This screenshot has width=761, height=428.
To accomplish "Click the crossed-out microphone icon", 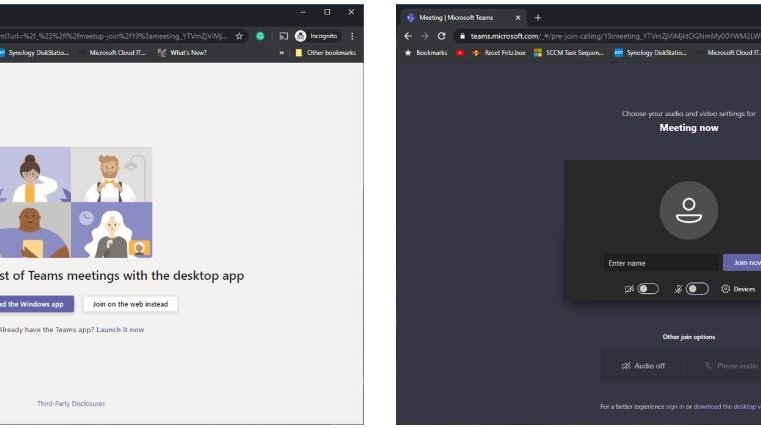I will (x=678, y=289).
